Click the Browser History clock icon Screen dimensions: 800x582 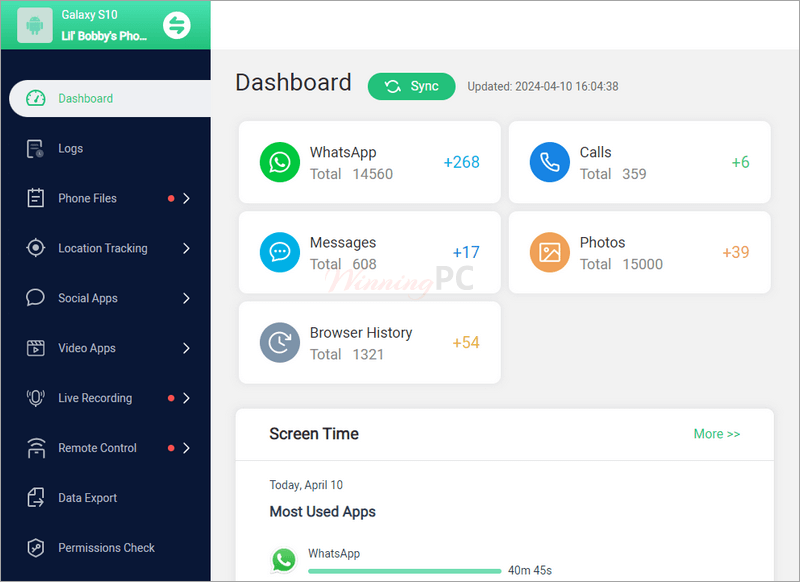(x=280, y=342)
